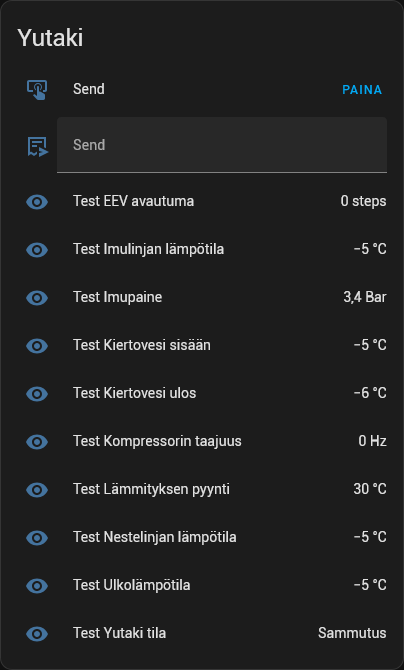Image resolution: width=404 pixels, height=670 pixels.
Task: Click the text-send icon beside the input
Action: pos(37,147)
